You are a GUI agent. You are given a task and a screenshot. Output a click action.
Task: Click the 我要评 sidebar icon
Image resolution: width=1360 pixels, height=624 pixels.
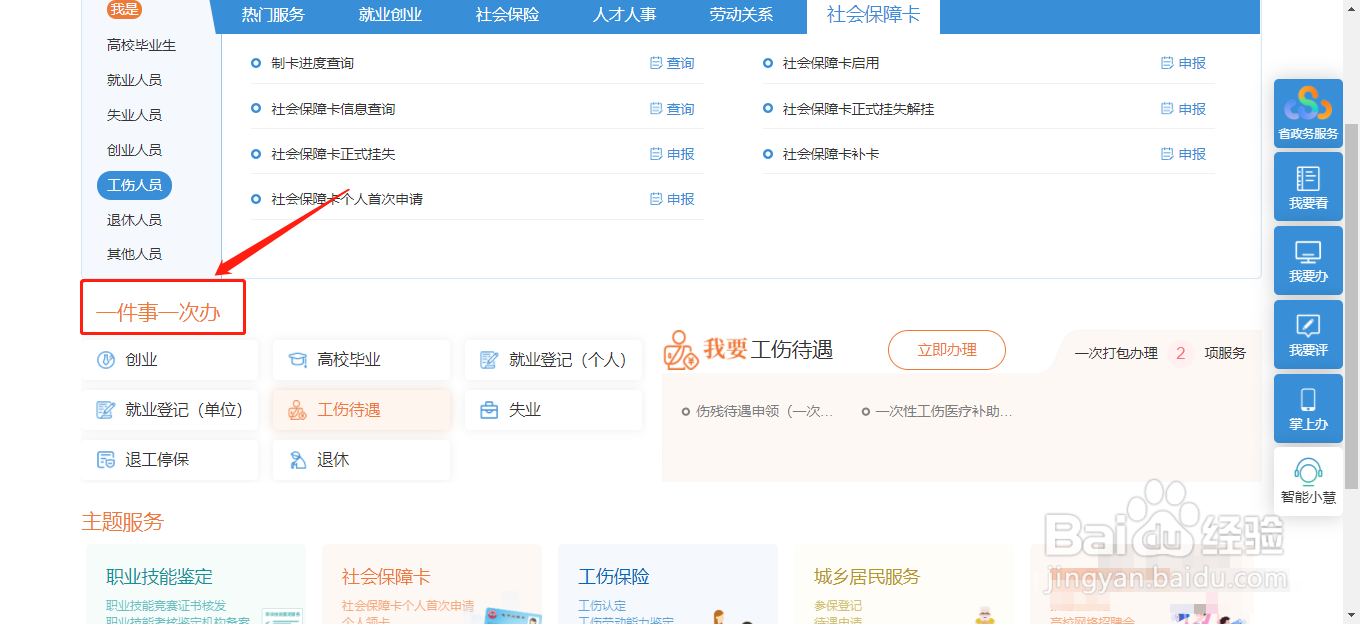tap(1307, 334)
